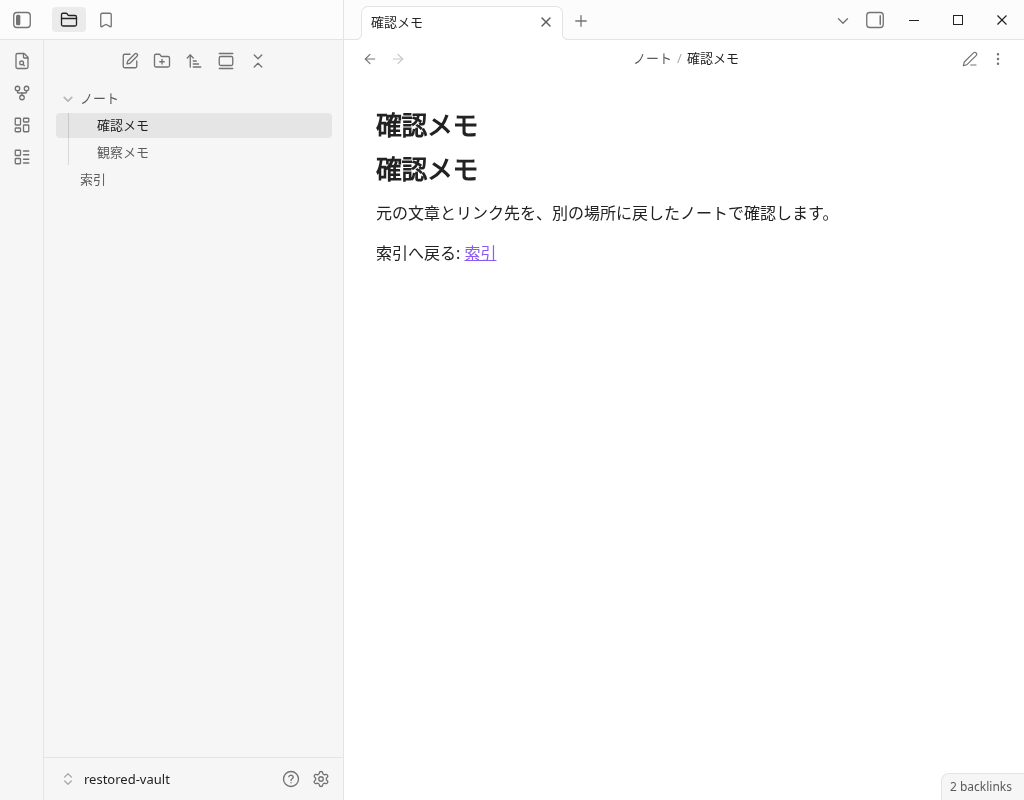
Task: Open 索引 note in file tree
Action: 194,180
